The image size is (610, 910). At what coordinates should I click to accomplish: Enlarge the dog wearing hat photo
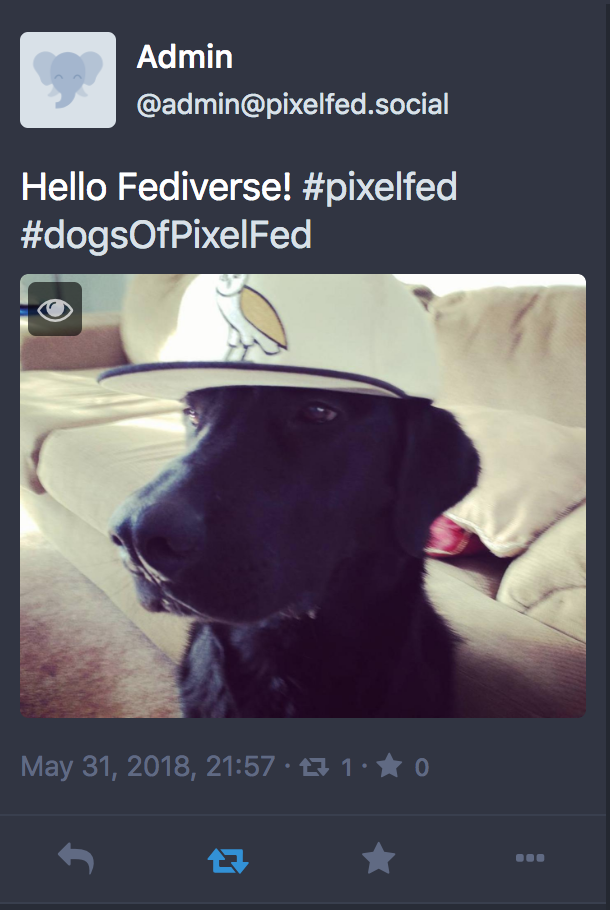(303, 496)
